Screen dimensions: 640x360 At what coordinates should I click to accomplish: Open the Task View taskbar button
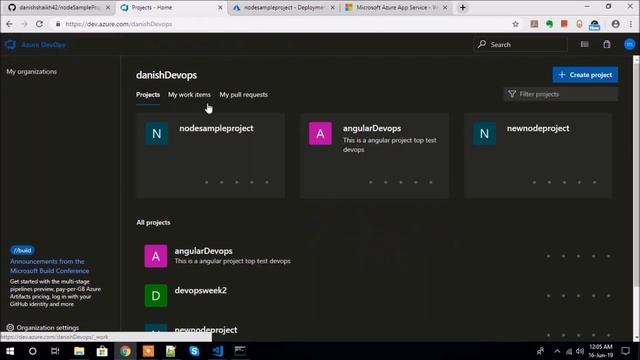55,351
